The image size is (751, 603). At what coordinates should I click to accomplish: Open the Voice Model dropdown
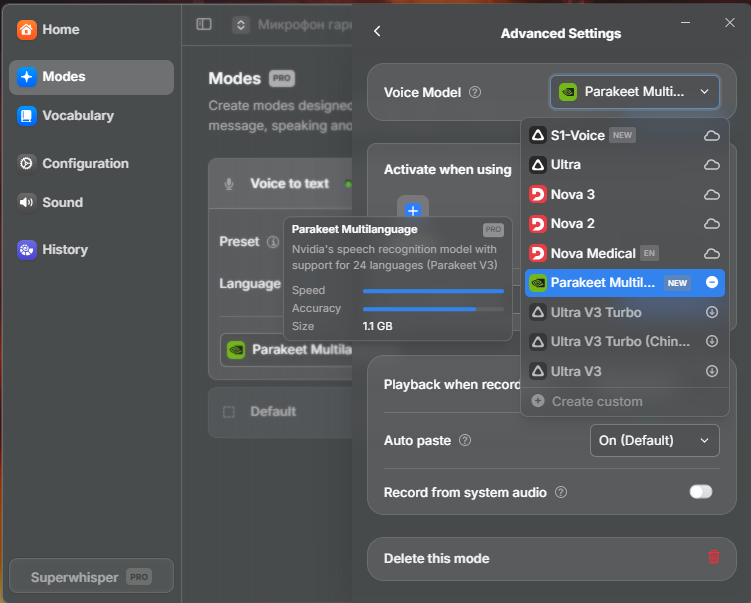[x=635, y=92]
